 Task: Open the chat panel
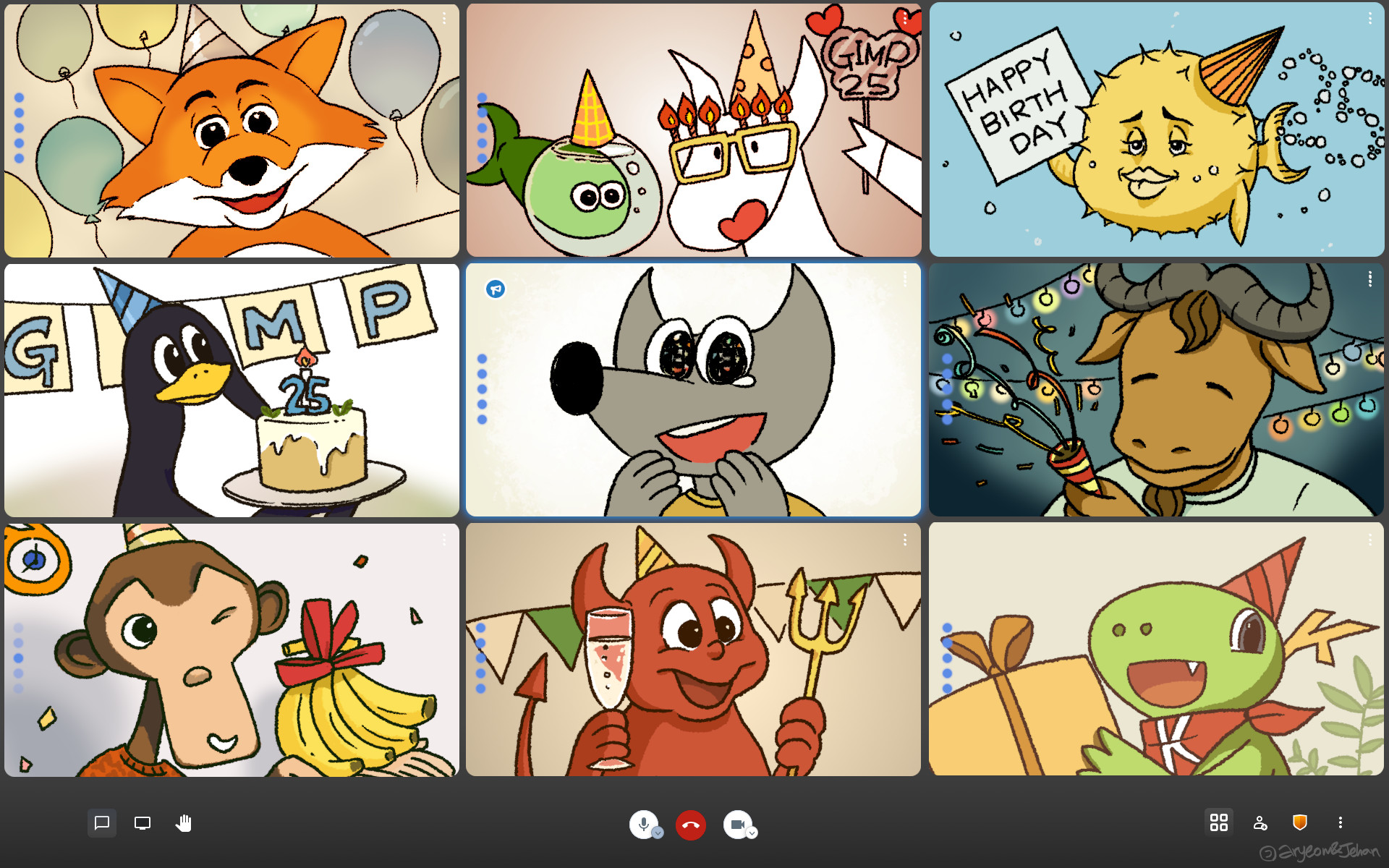point(102,822)
